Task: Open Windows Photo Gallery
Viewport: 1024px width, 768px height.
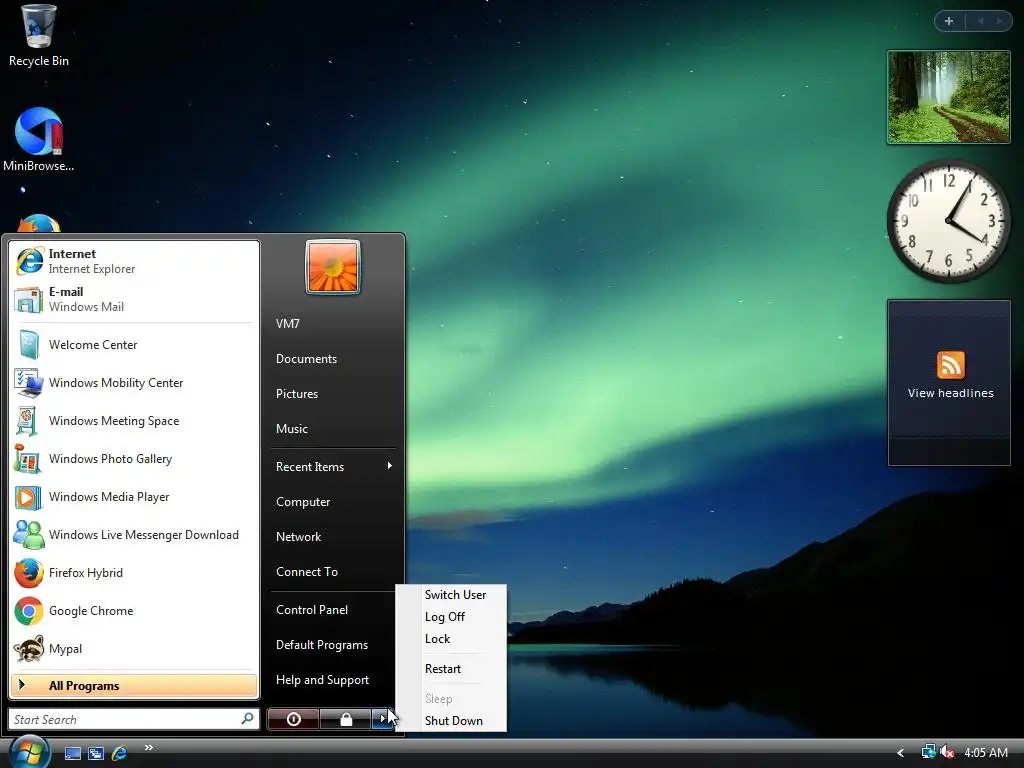Action: coord(134,458)
